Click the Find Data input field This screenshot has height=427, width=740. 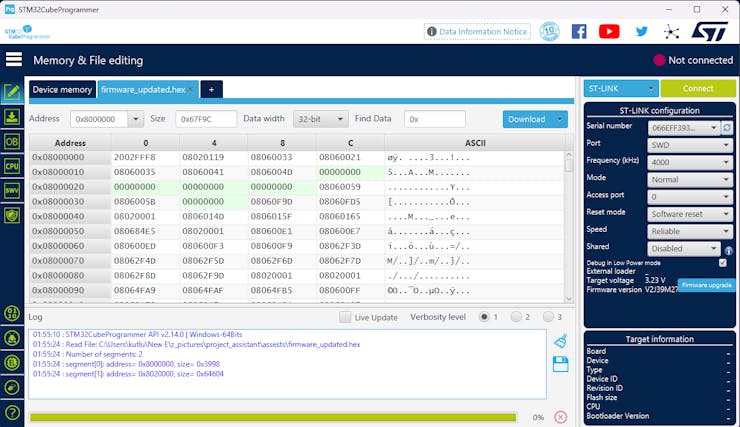pos(435,119)
